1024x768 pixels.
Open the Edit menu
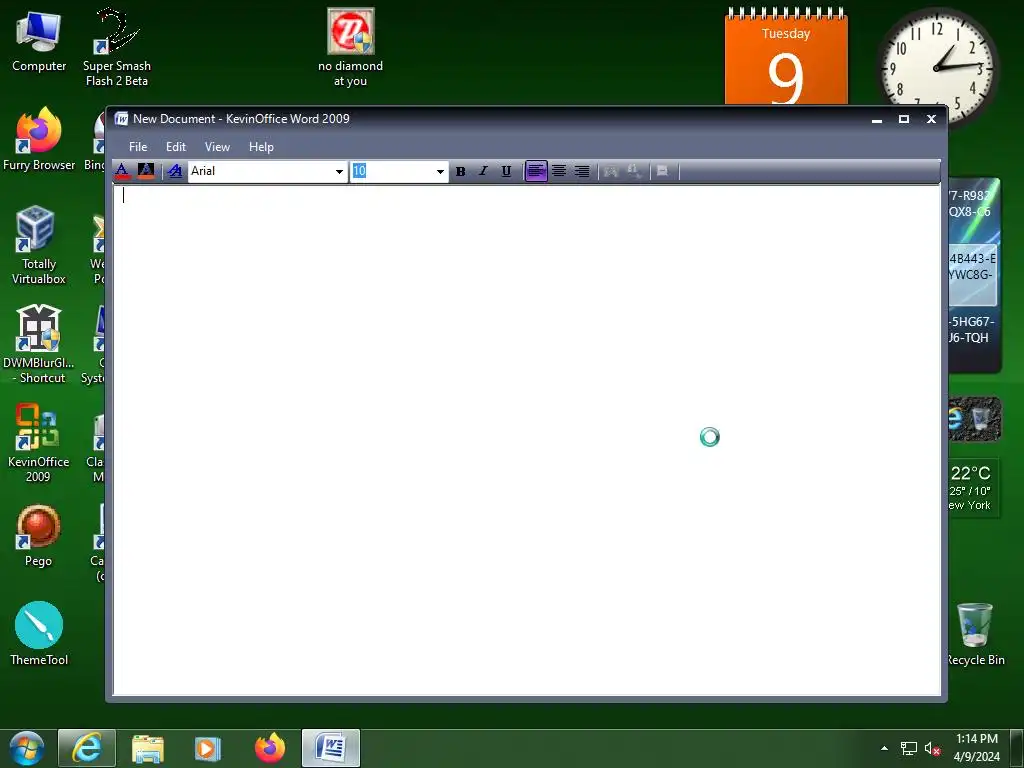(176, 147)
